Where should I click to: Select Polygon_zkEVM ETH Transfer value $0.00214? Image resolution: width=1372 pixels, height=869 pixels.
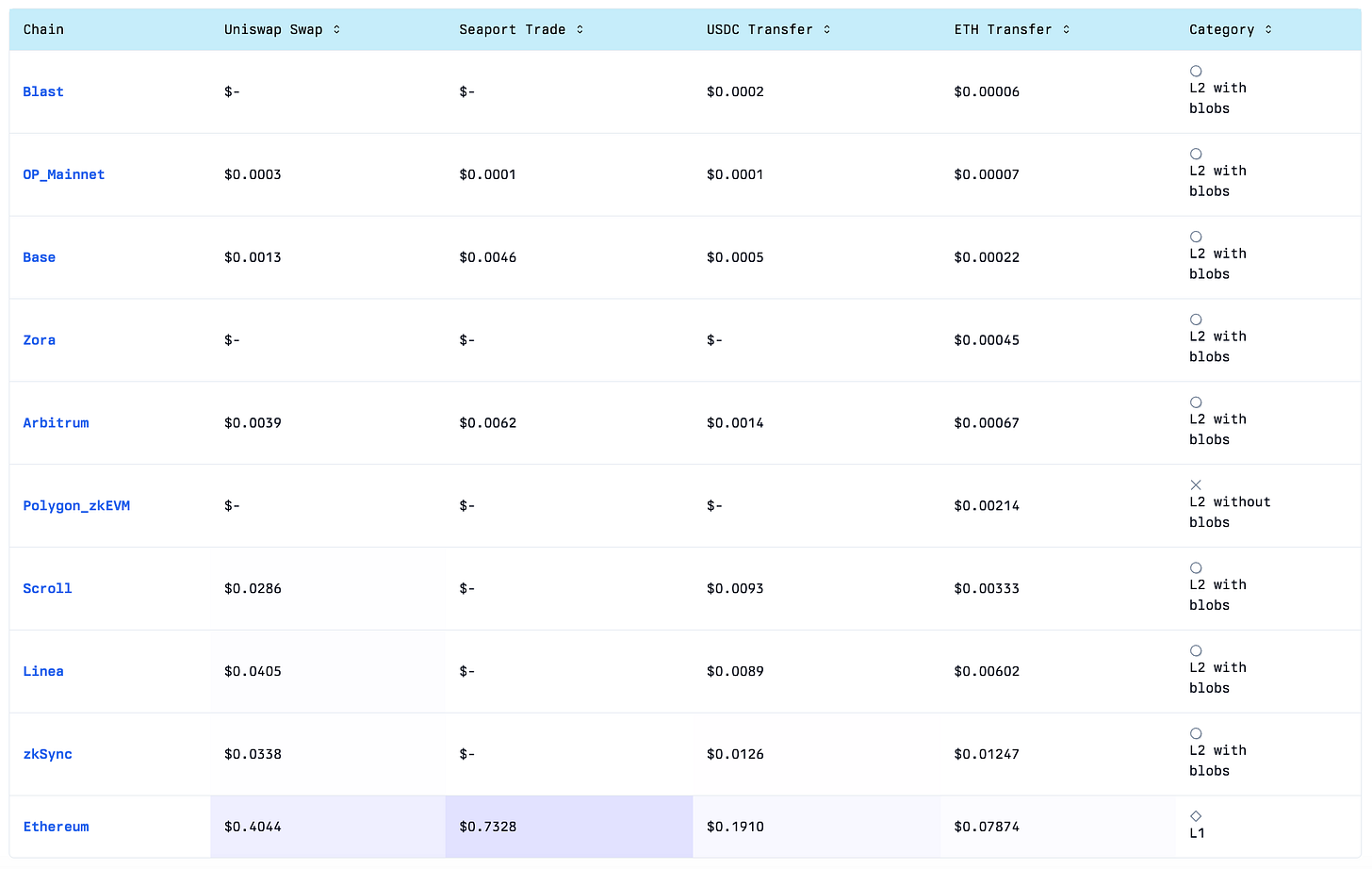[x=987, y=506]
